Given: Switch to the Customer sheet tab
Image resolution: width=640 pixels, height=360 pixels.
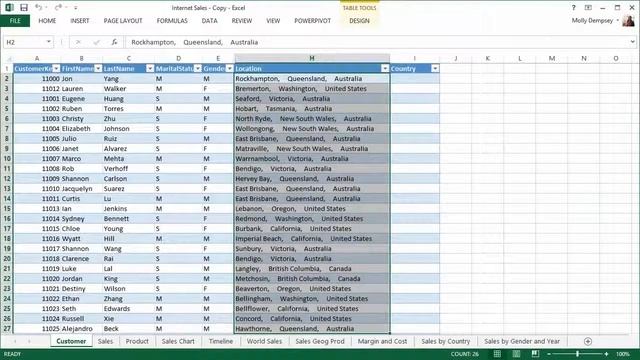Looking at the screenshot, I should (x=71, y=341).
